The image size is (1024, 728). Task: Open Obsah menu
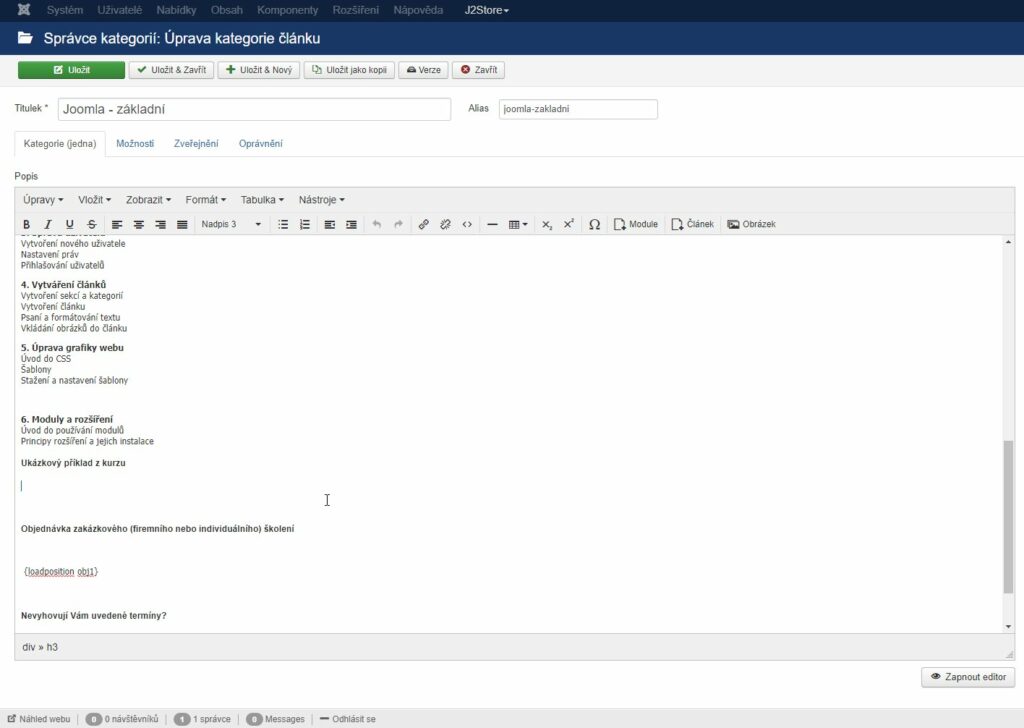[227, 10]
